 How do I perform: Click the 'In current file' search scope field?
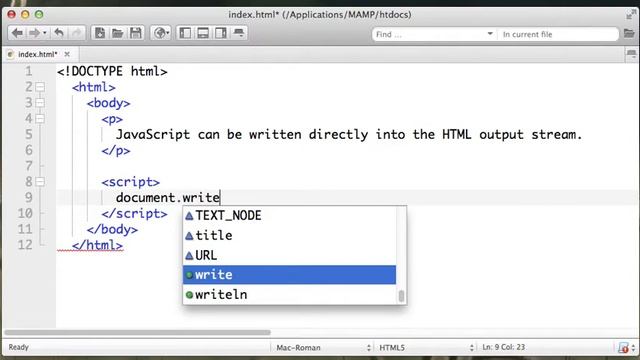tap(558, 34)
